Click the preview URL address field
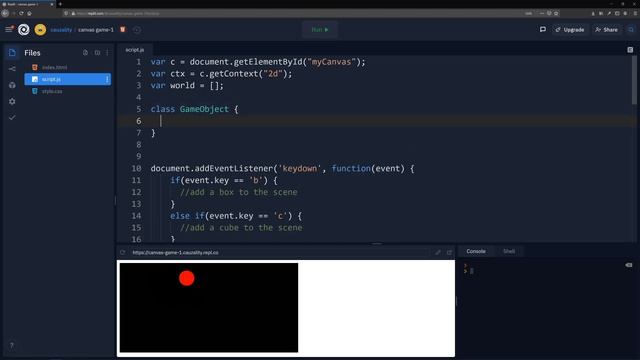 [280, 252]
